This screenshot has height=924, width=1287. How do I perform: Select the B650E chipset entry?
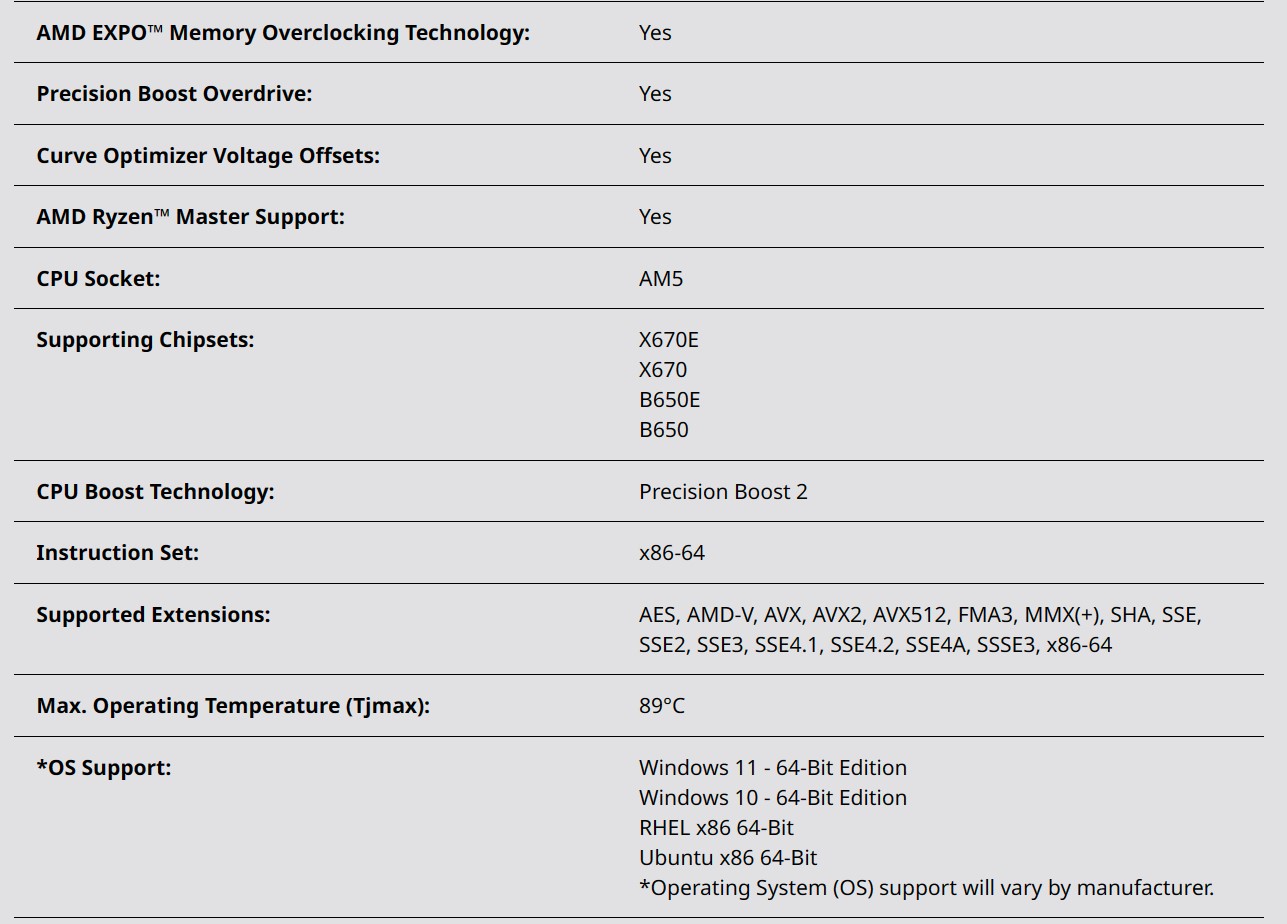coord(669,400)
